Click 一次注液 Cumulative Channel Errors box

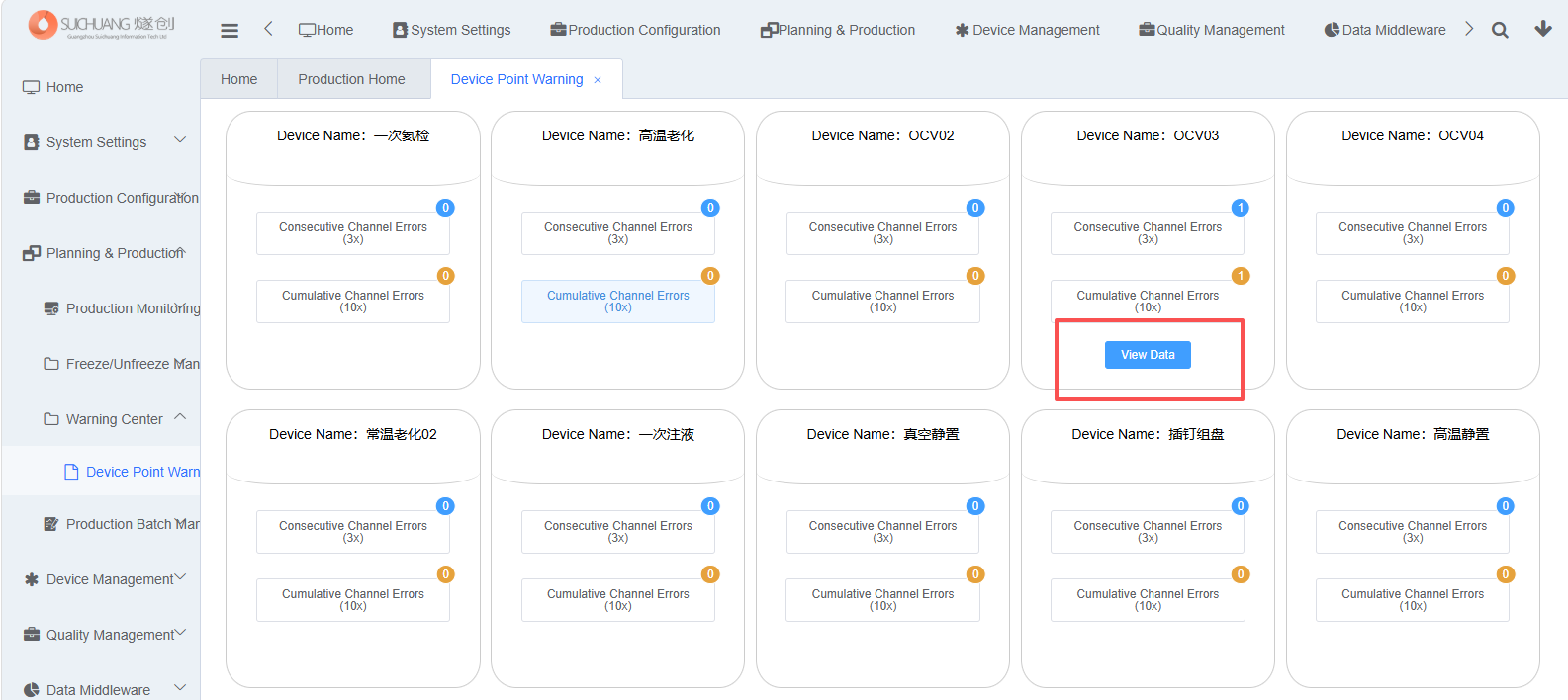pyautogui.click(x=618, y=600)
